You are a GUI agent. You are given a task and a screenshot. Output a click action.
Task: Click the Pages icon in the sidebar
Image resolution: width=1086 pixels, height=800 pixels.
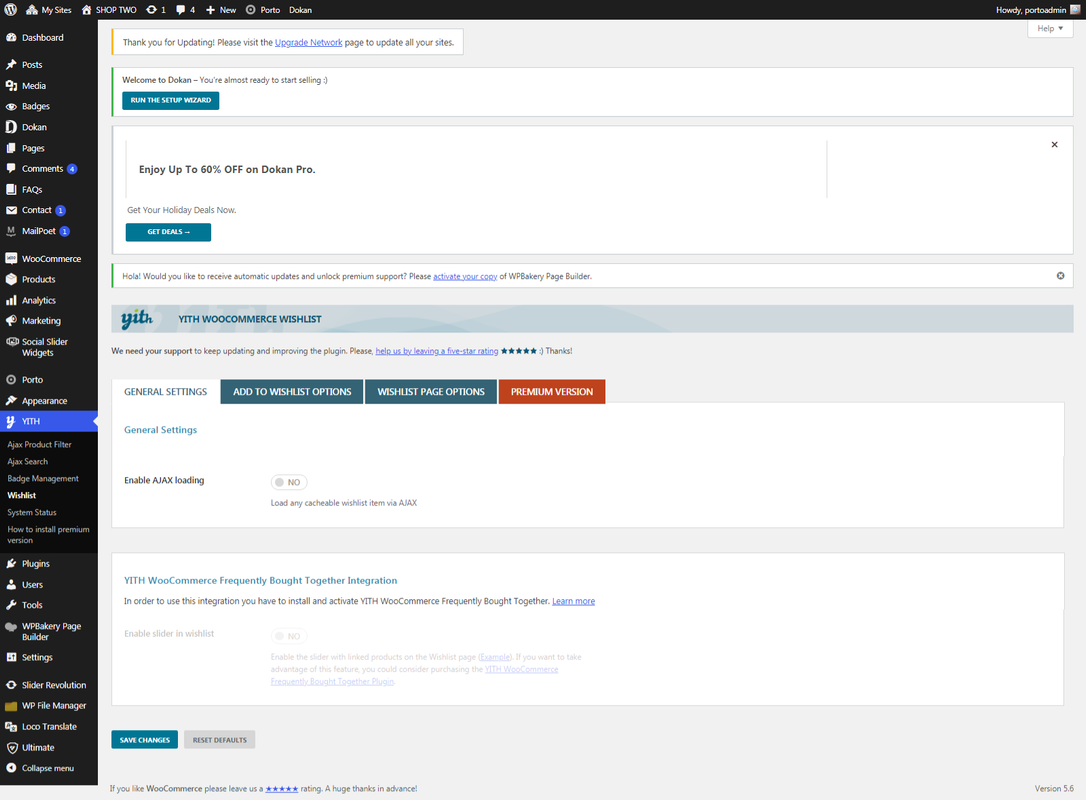pyautogui.click(x=11, y=148)
